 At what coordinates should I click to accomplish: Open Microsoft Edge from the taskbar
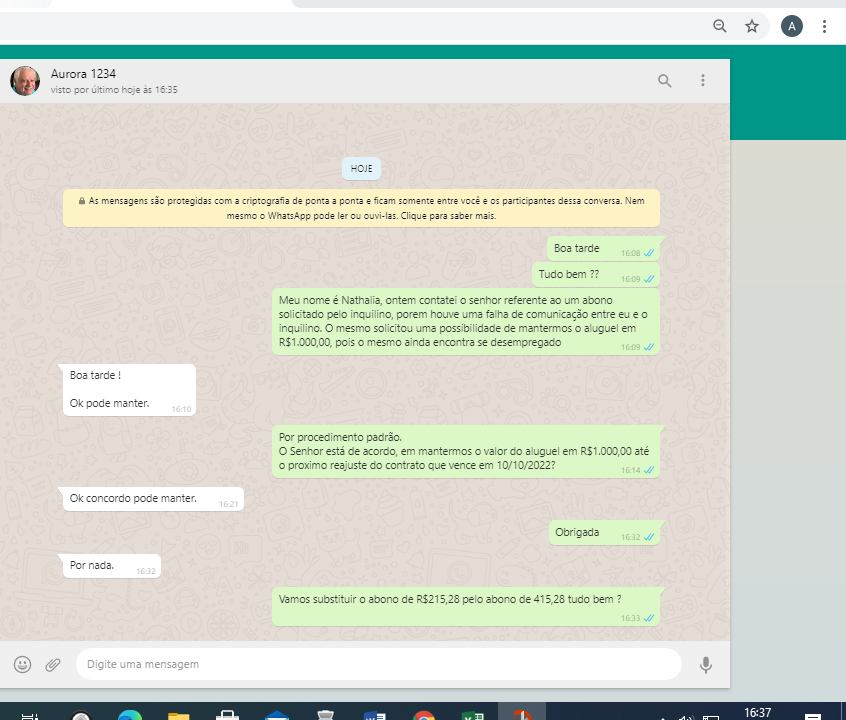tap(130, 715)
